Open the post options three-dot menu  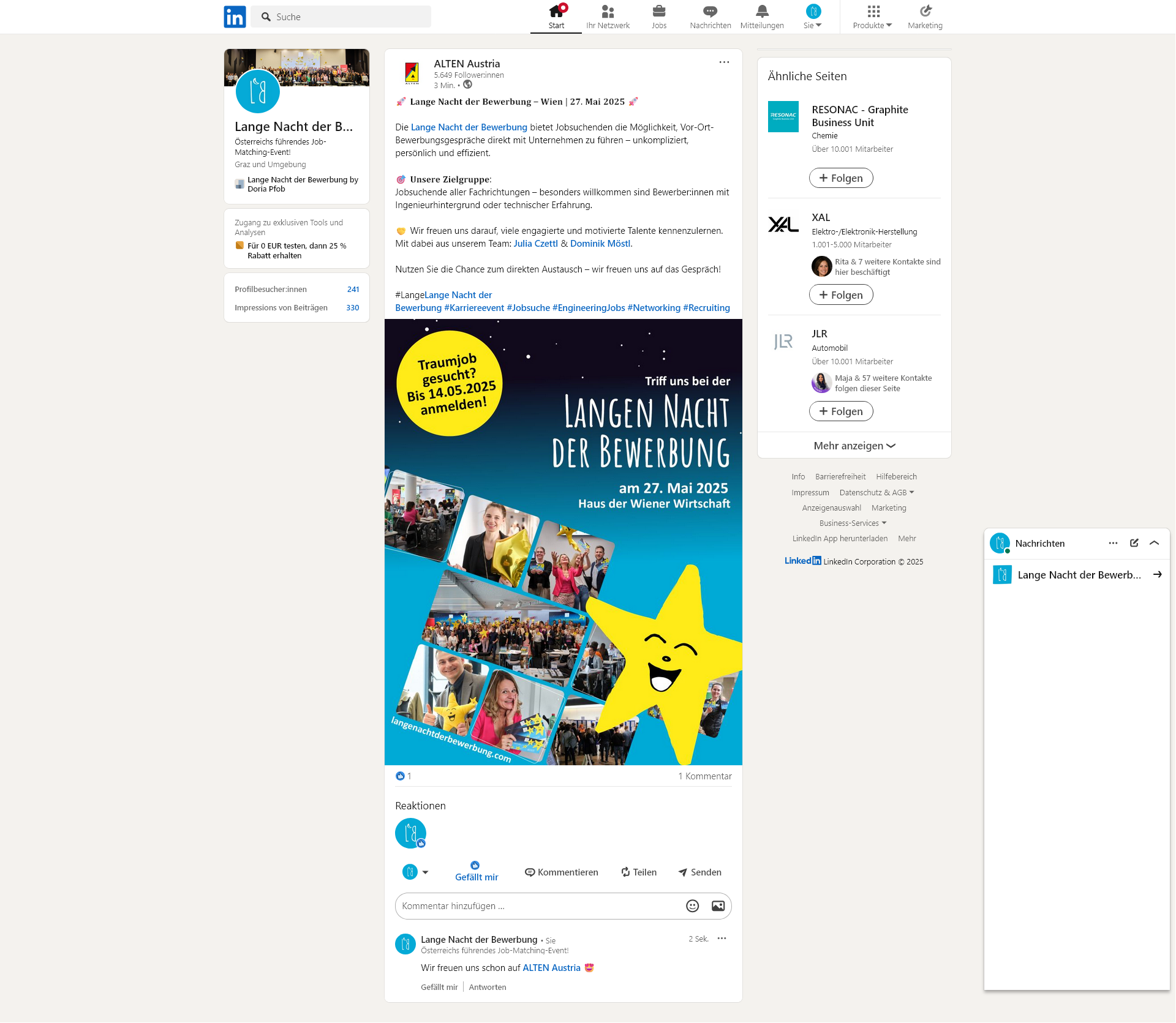[724, 62]
